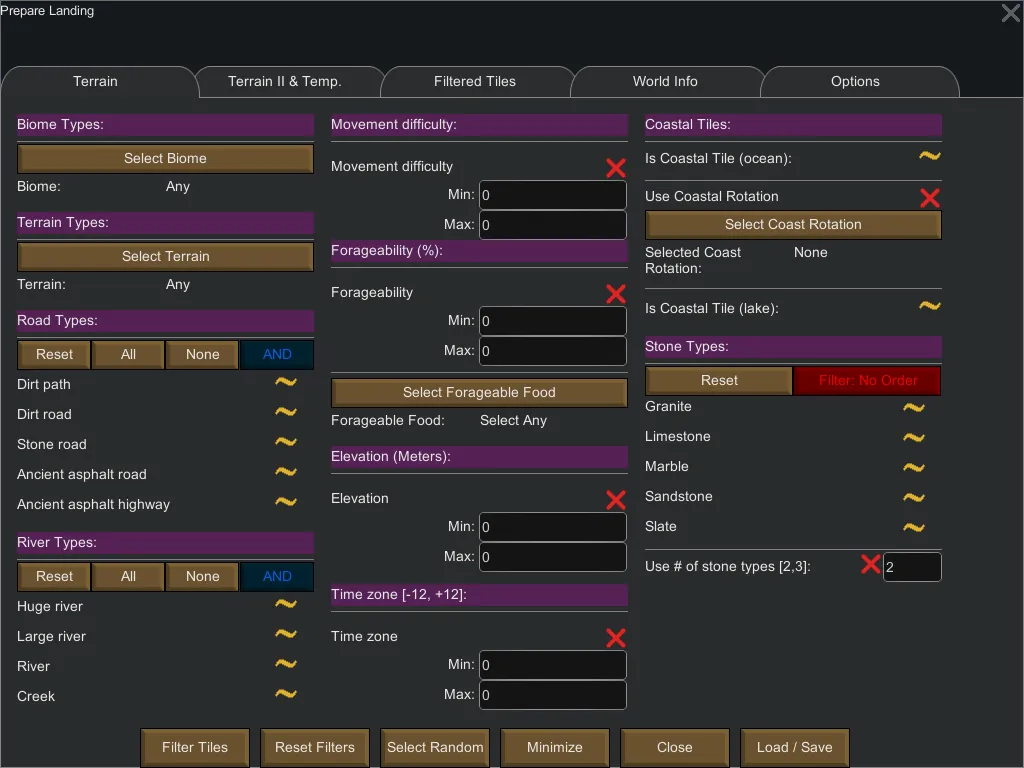
Task: Open the World Info tab
Action: point(665,82)
